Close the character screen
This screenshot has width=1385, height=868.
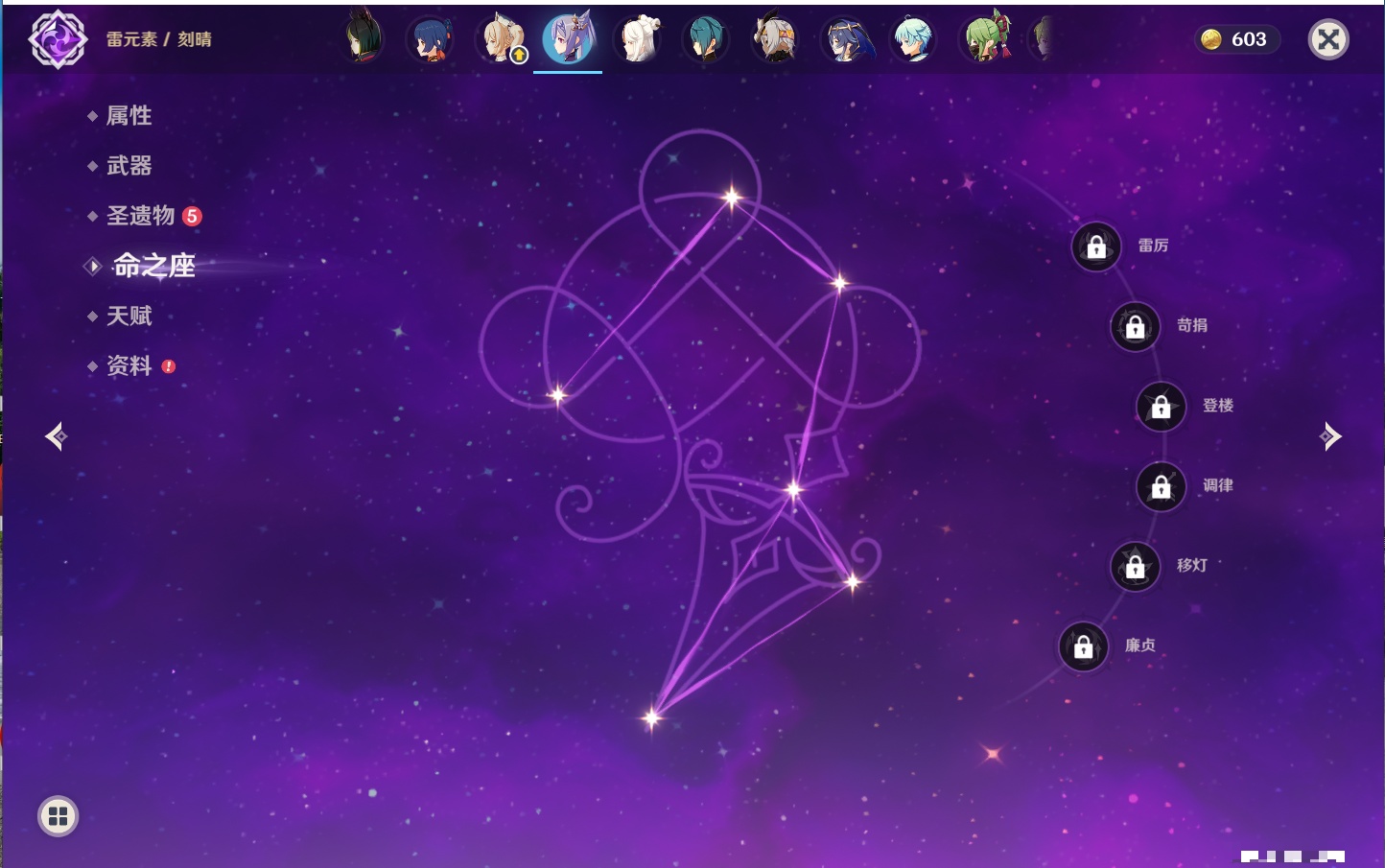(1328, 39)
